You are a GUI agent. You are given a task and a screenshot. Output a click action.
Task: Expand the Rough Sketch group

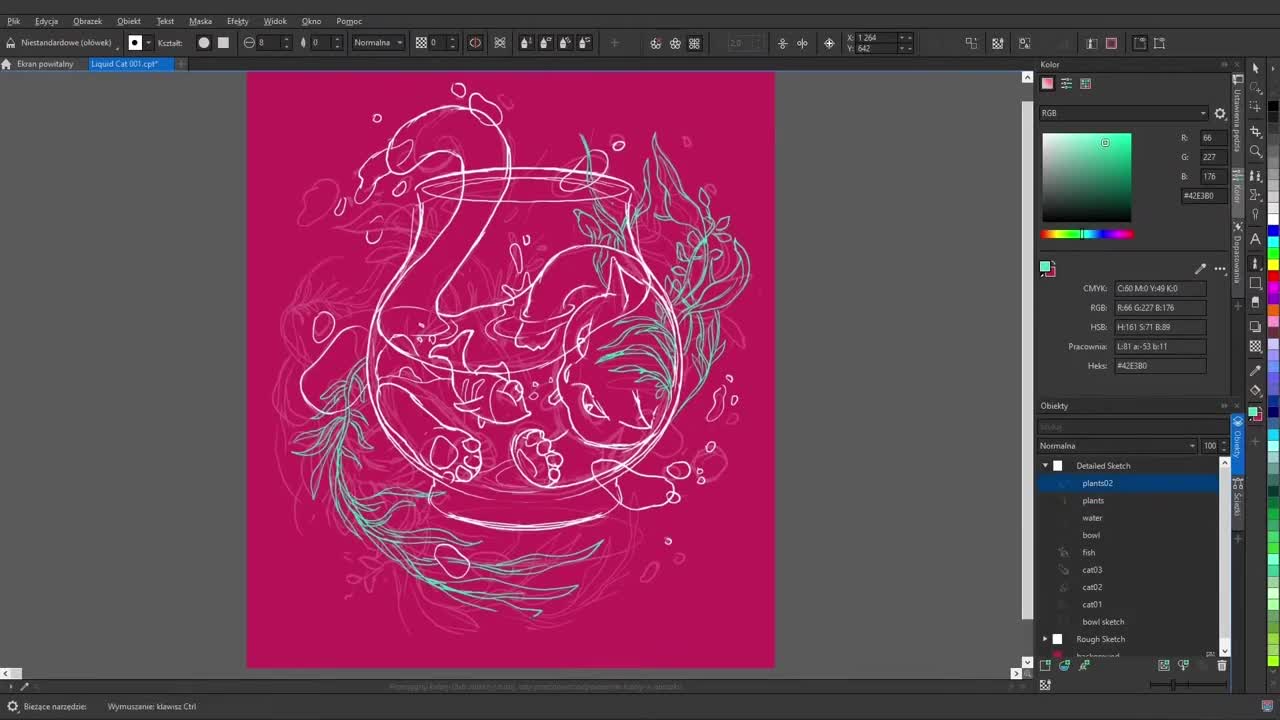click(1045, 639)
